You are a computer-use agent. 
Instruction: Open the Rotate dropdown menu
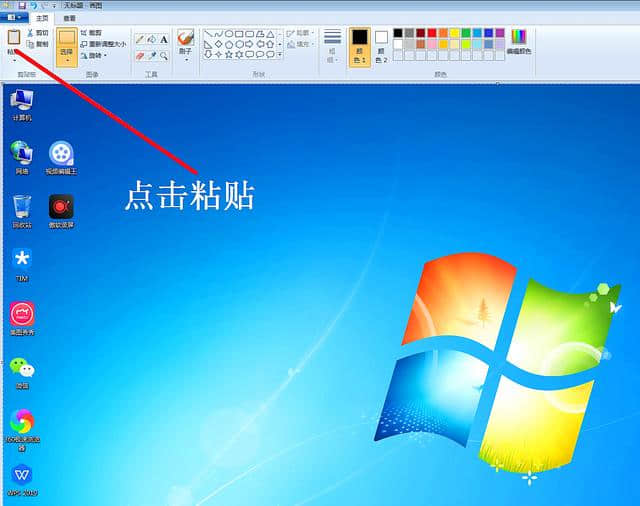94,55
